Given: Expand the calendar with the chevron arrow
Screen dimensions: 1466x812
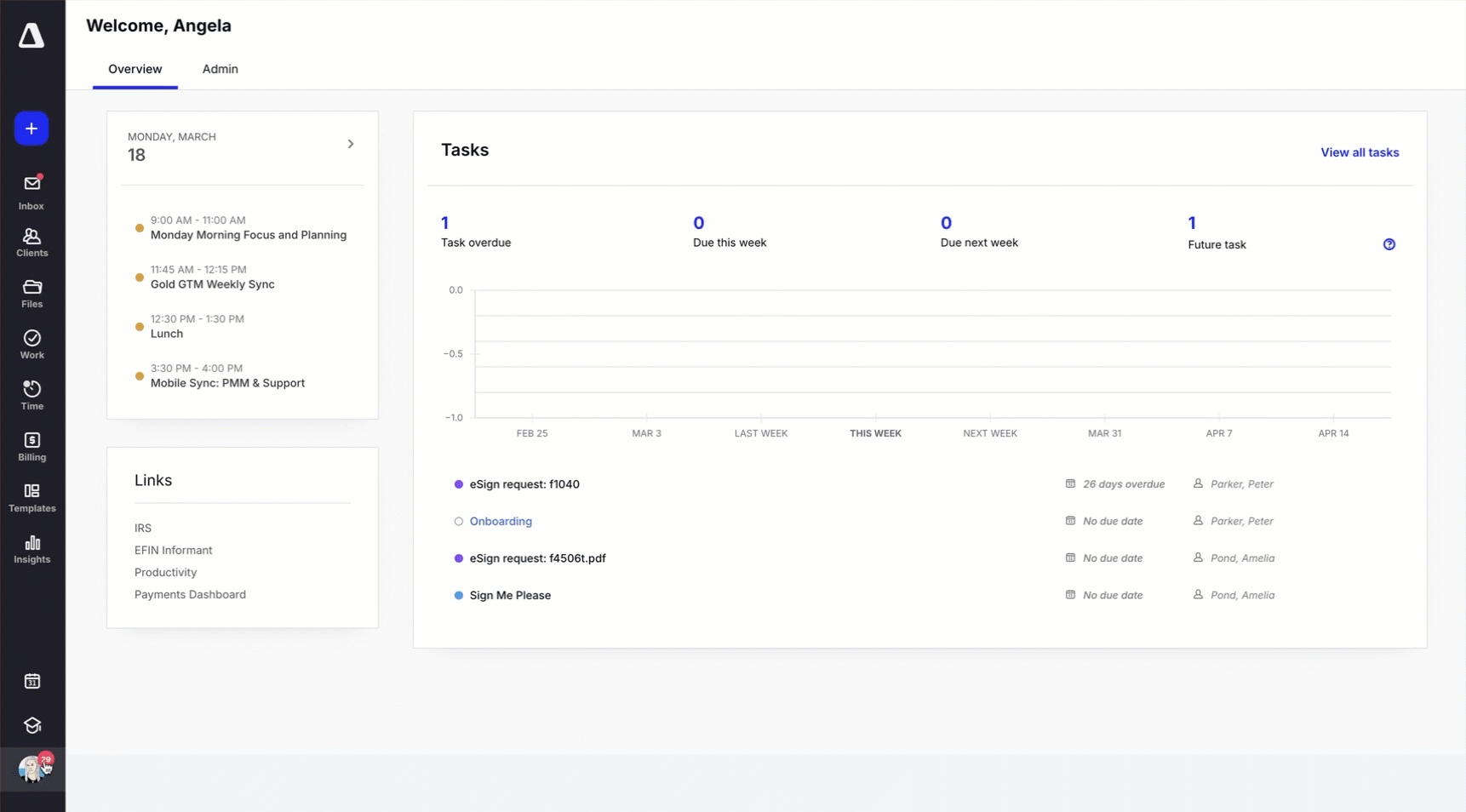Looking at the screenshot, I should tap(350, 144).
